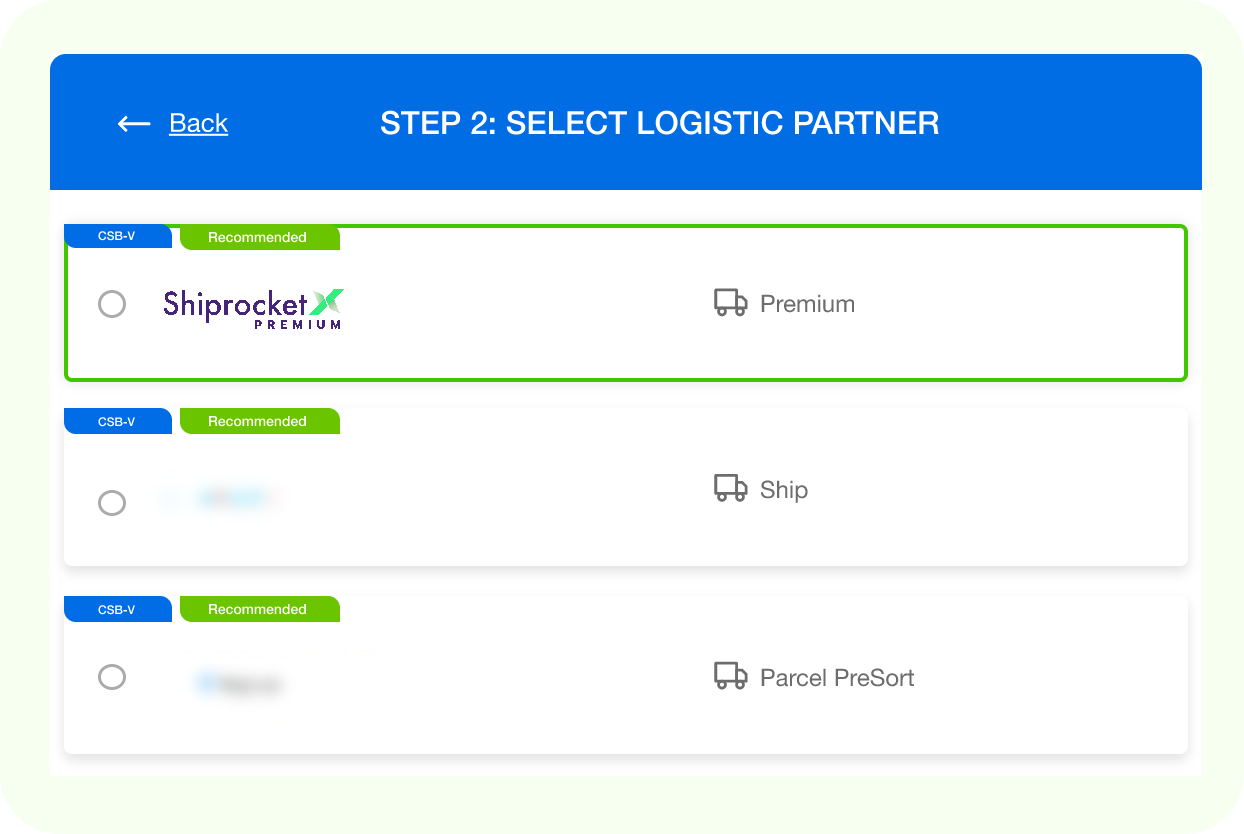This screenshot has width=1244, height=834.
Task: Click the CSB-V tag on Ship card
Action: (x=117, y=421)
